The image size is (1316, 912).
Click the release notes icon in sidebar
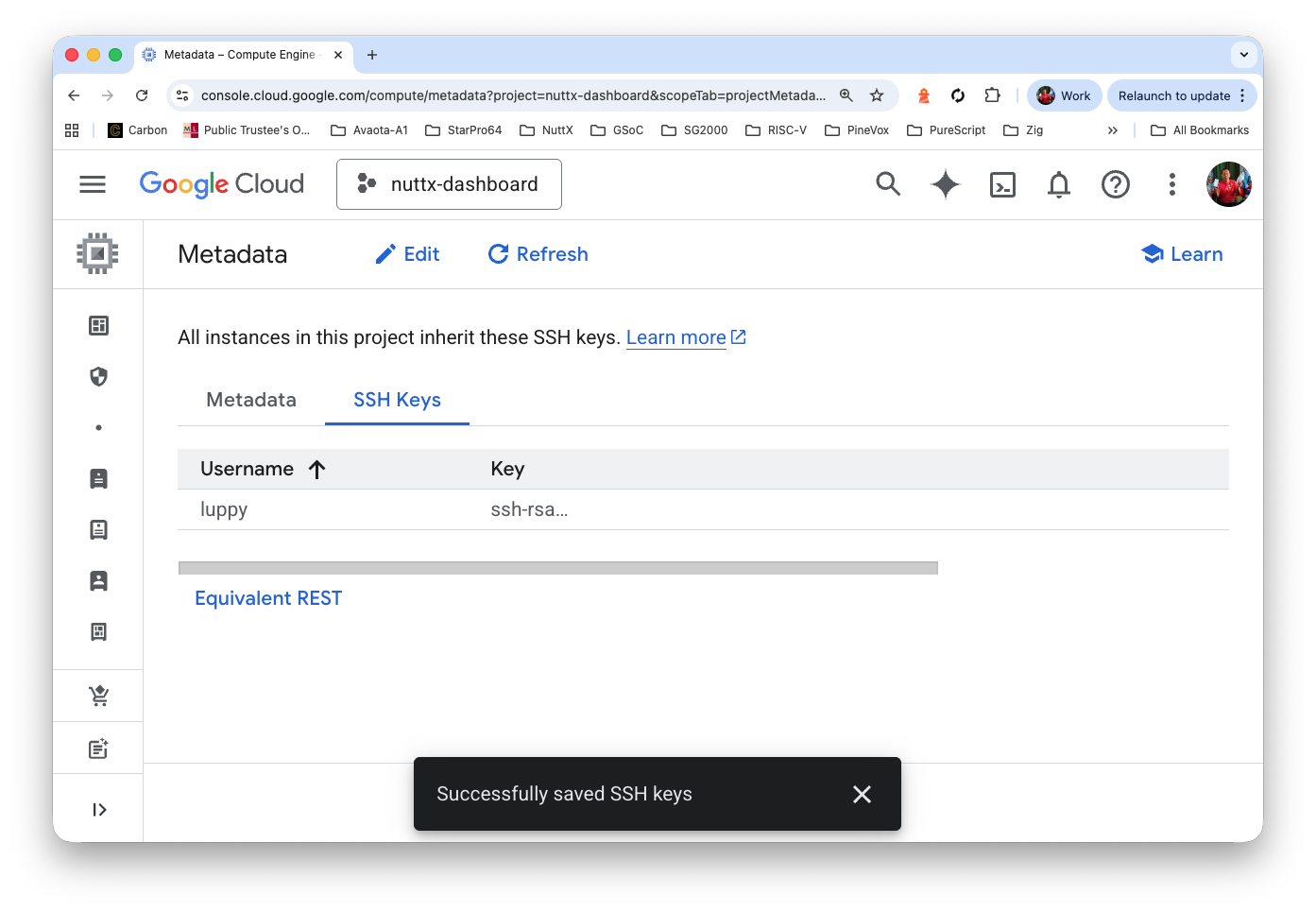pyautogui.click(x=98, y=748)
